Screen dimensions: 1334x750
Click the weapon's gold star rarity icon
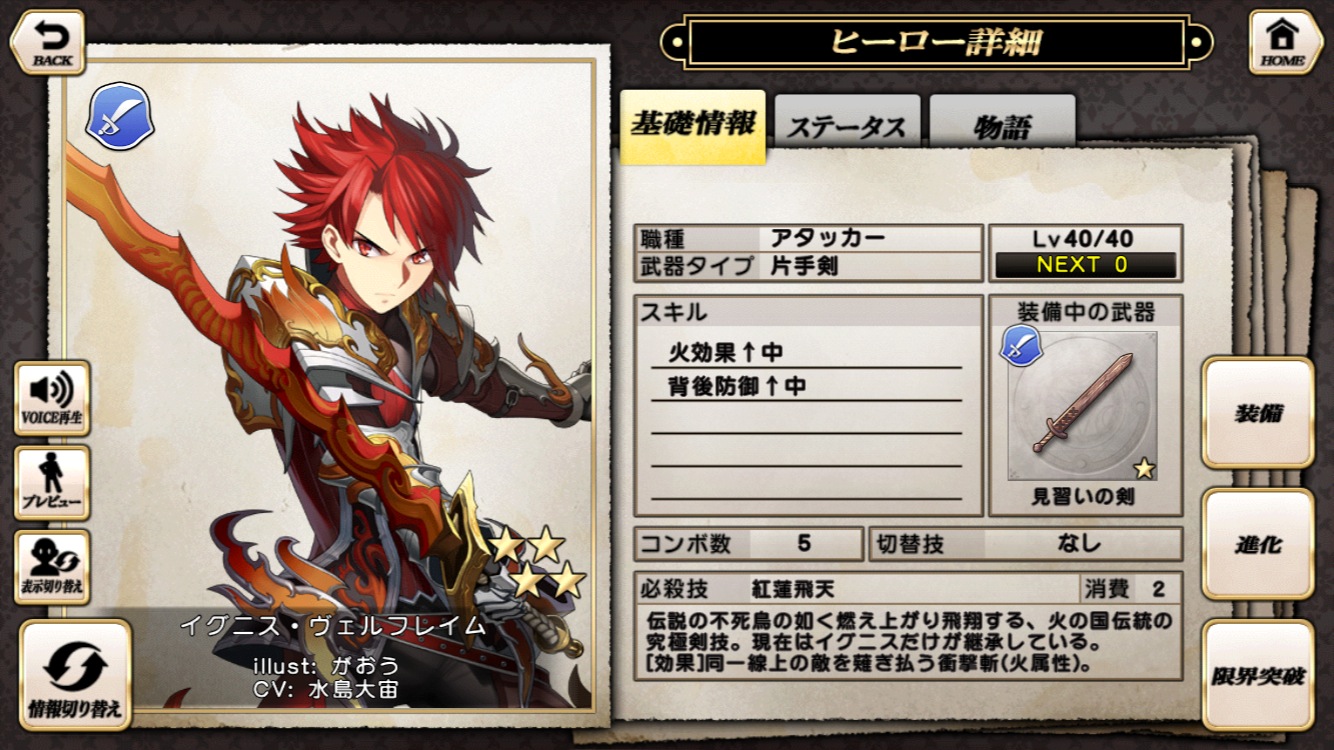click(1144, 468)
